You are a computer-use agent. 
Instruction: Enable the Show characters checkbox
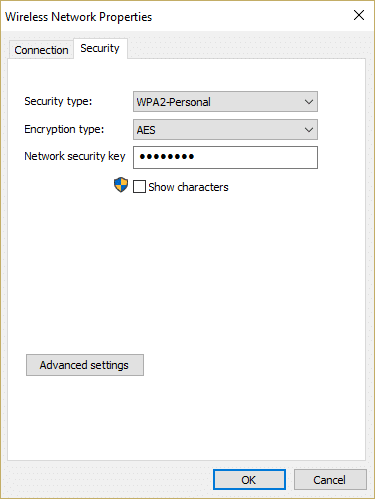(x=139, y=187)
